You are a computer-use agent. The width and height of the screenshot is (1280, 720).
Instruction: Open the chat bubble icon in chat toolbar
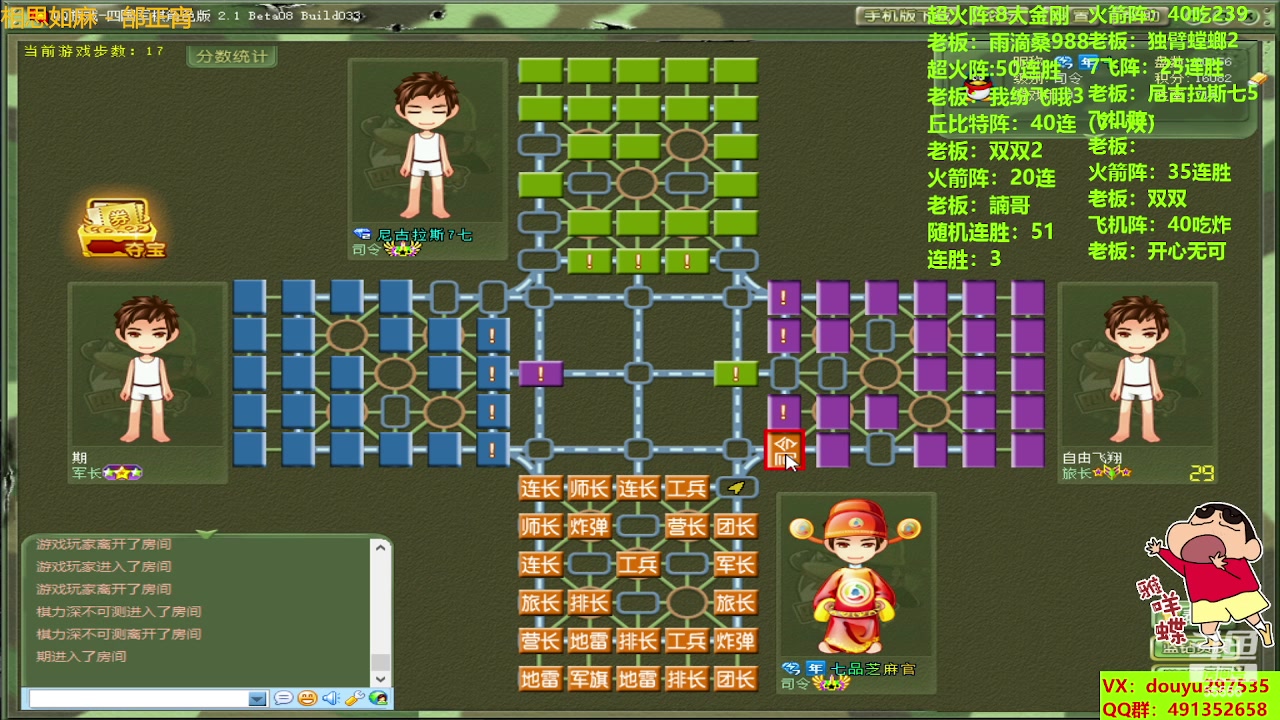[x=284, y=698]
